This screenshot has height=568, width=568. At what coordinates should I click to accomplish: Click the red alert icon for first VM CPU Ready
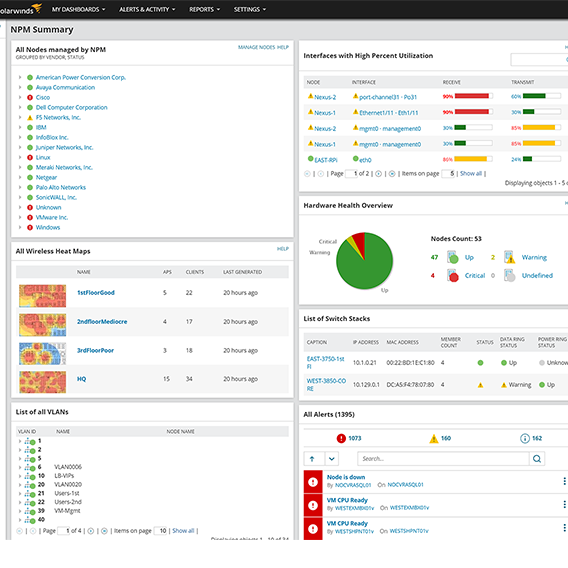click(313, 505)
